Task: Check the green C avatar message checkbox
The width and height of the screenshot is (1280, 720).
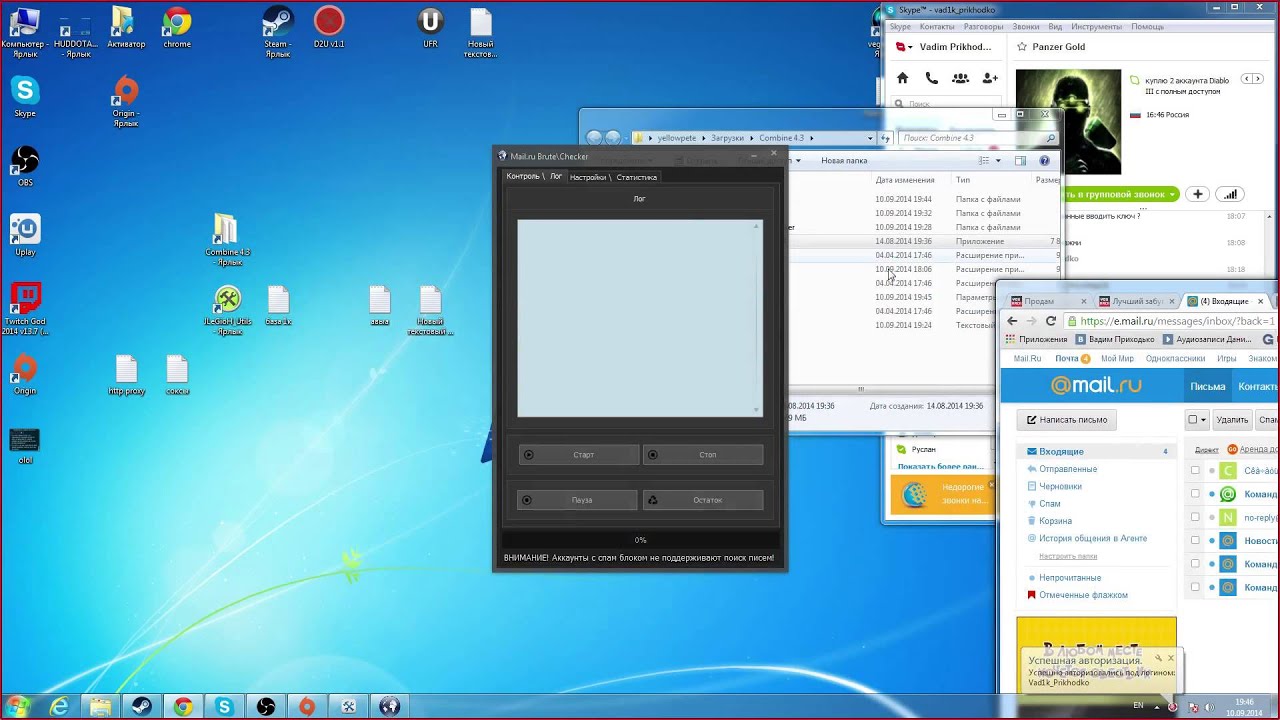Action: (1195, 471)
